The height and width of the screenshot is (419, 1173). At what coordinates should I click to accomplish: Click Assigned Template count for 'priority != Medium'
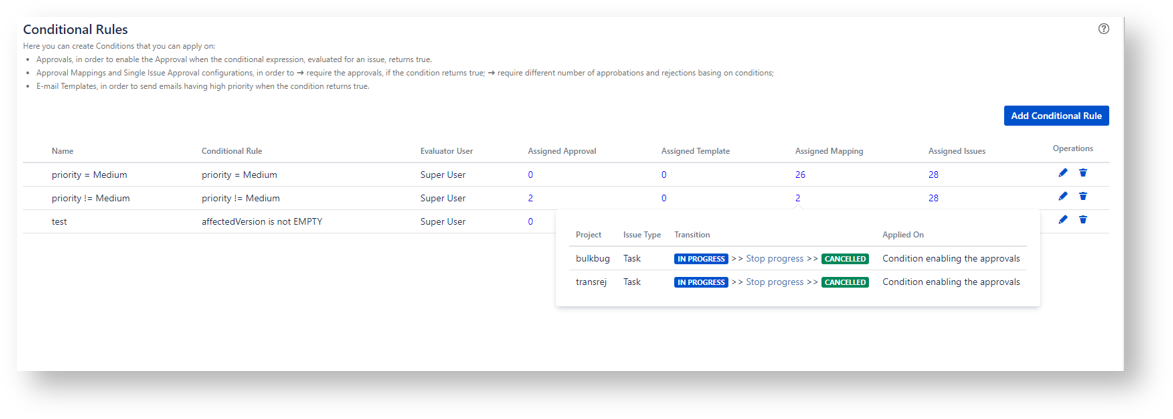tap(664, 198)
